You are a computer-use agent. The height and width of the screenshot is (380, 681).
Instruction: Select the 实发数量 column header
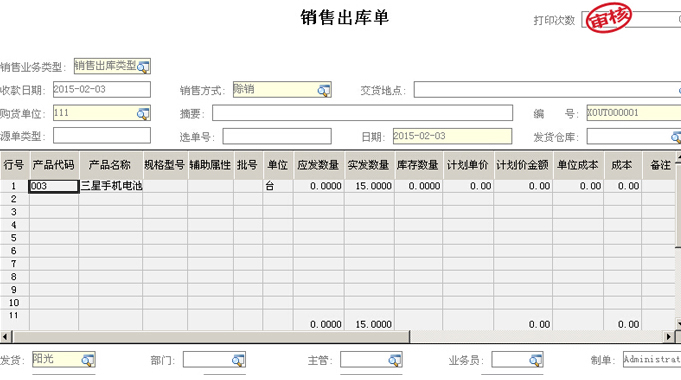[x=369, y=165]
